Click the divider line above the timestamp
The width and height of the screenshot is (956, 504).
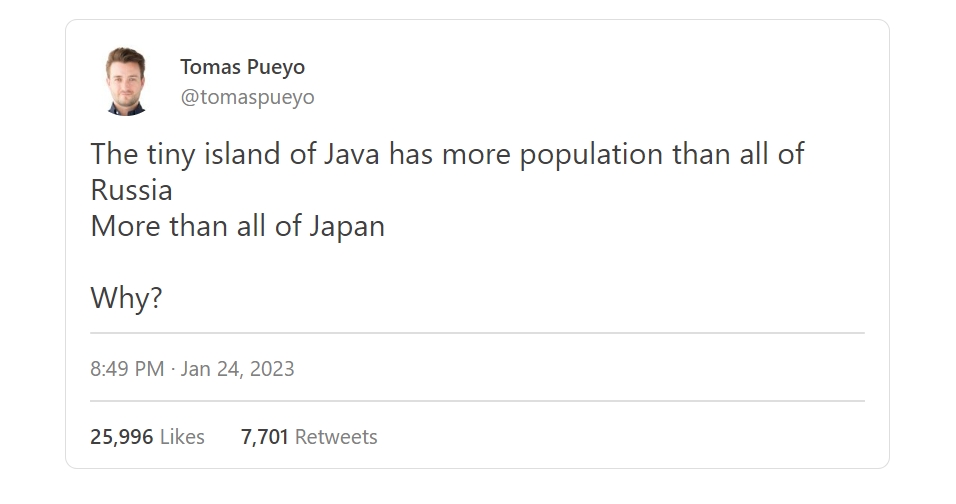477,333
